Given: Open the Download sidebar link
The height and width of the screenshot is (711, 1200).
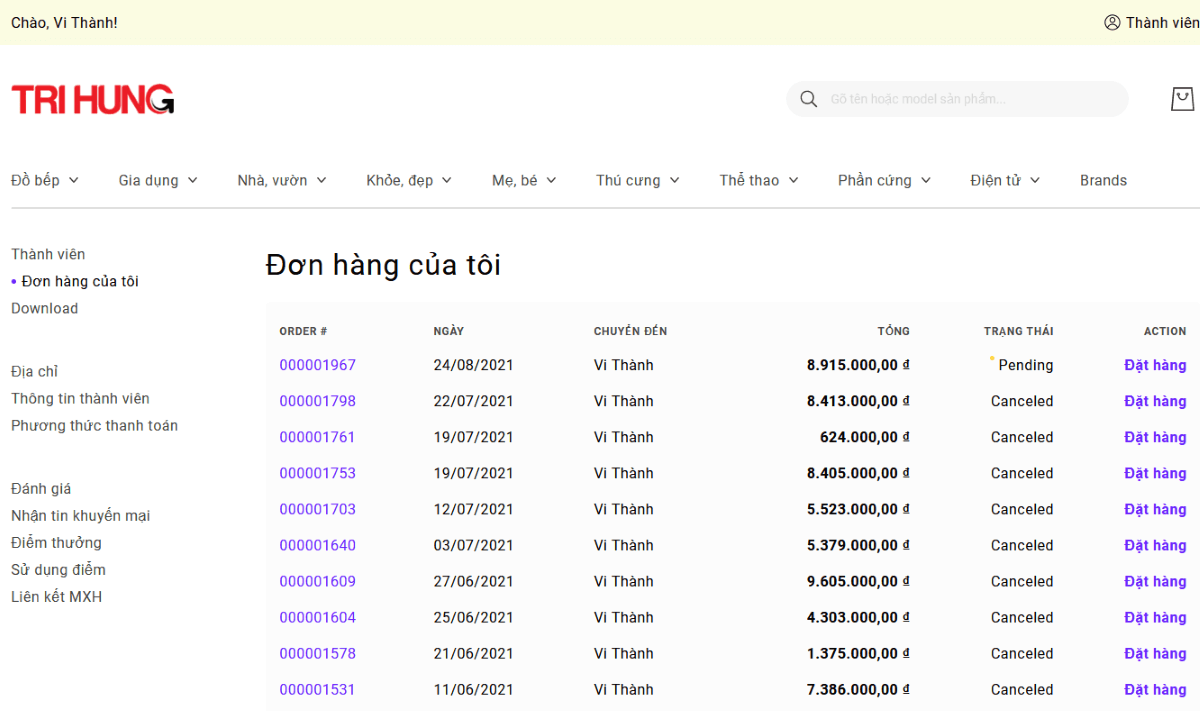Looking at the screenshot, I should tap(44, 308).
